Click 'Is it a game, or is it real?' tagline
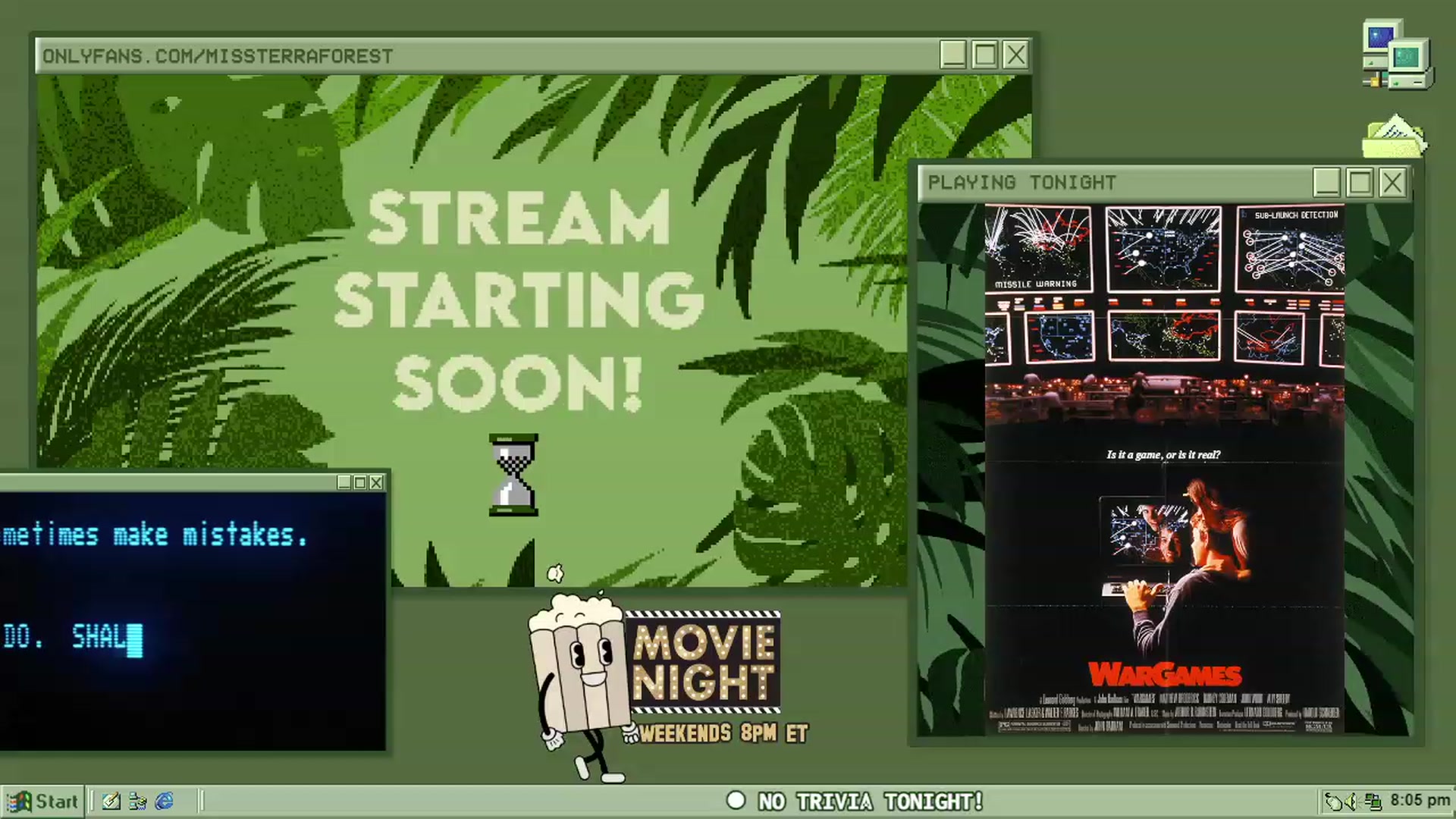 1163,455
